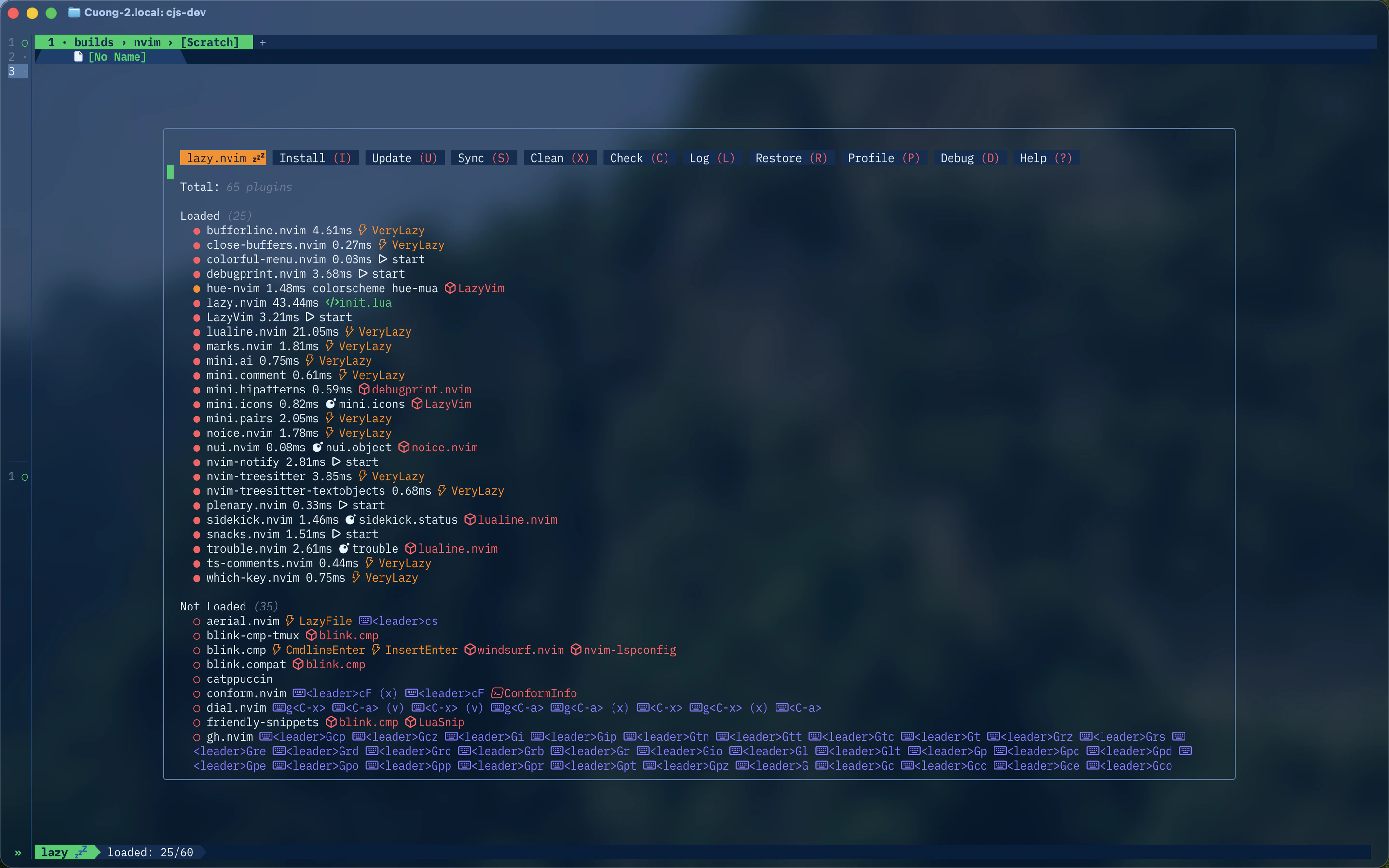Click the Not Loaded (35) section header
The width and height of the screenshot is (1389, 868).
[230, 607]
